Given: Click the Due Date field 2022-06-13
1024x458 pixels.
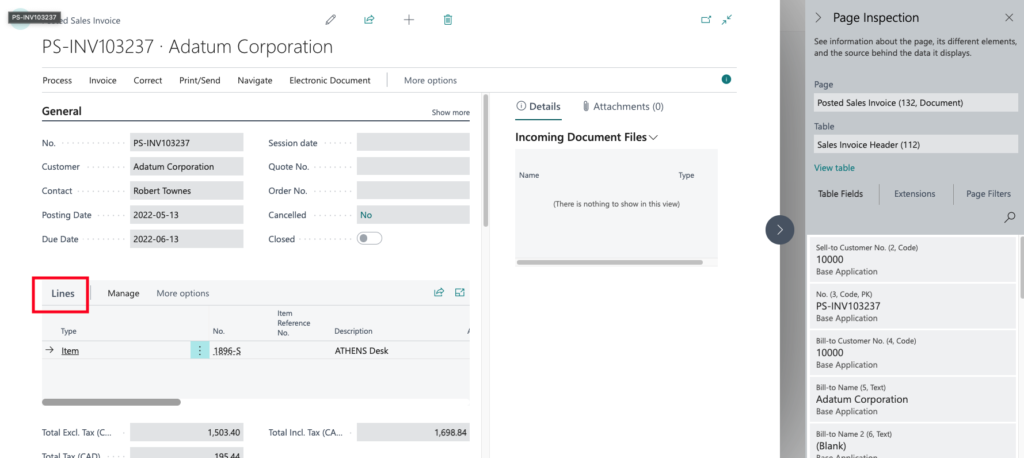Looking at the screenshot, I should coord(187,239).
